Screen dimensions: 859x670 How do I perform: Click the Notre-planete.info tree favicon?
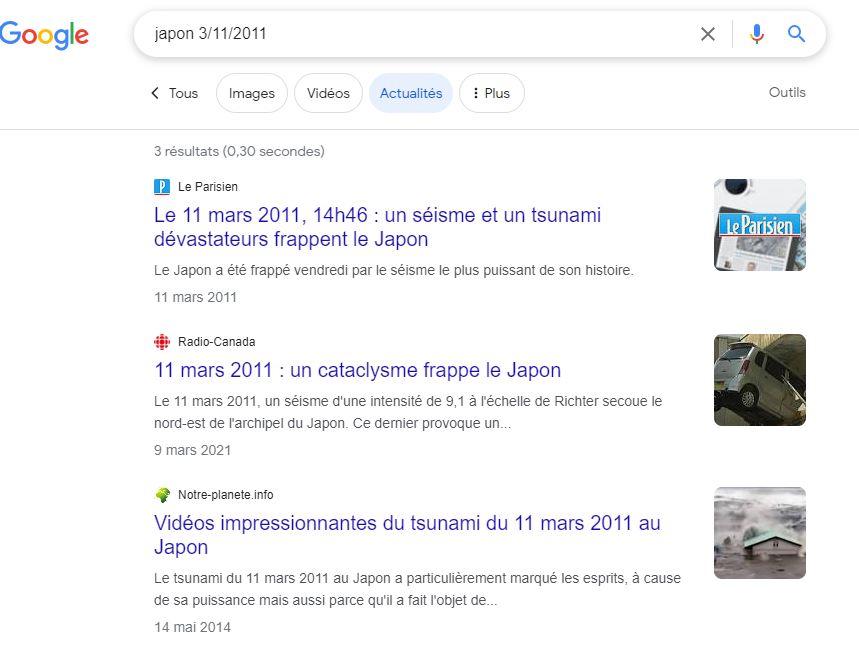[162, 495]
